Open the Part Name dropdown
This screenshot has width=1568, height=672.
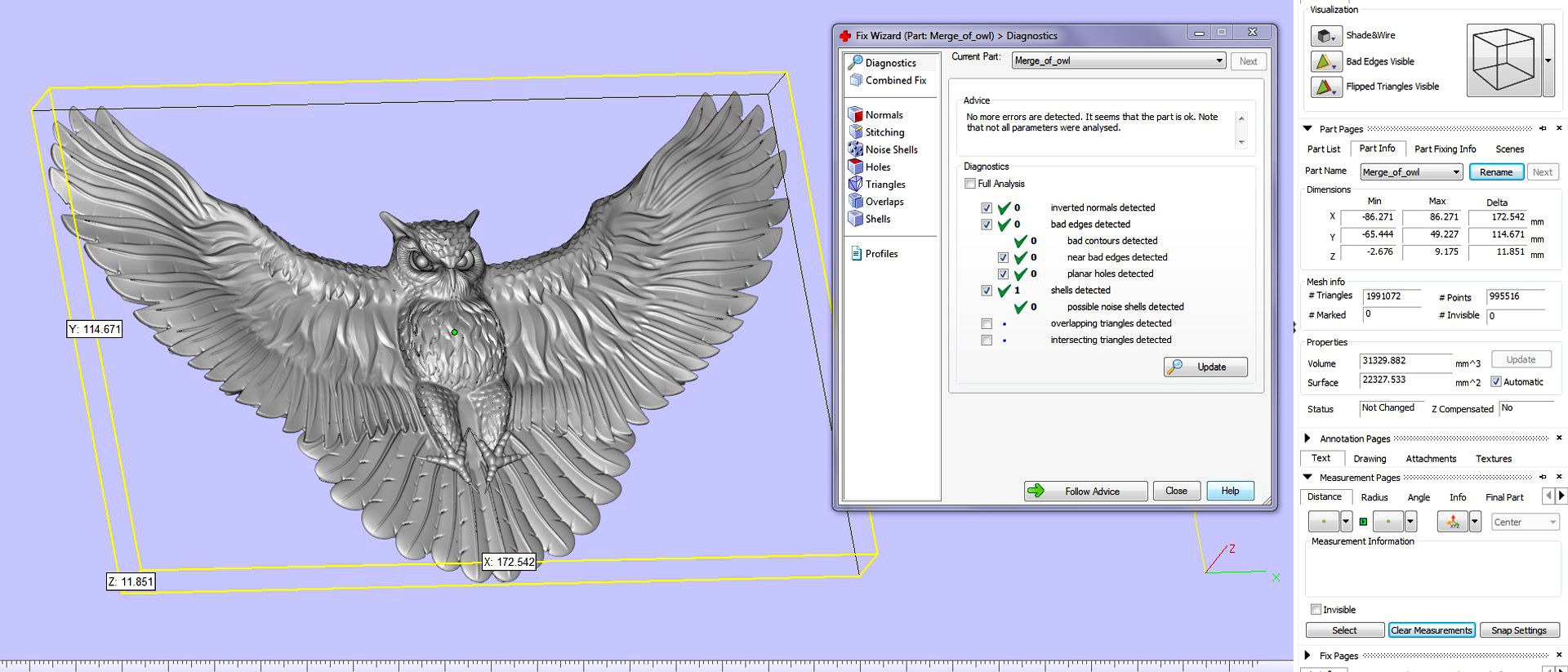pyautogui.click(x=1411, y=172)
